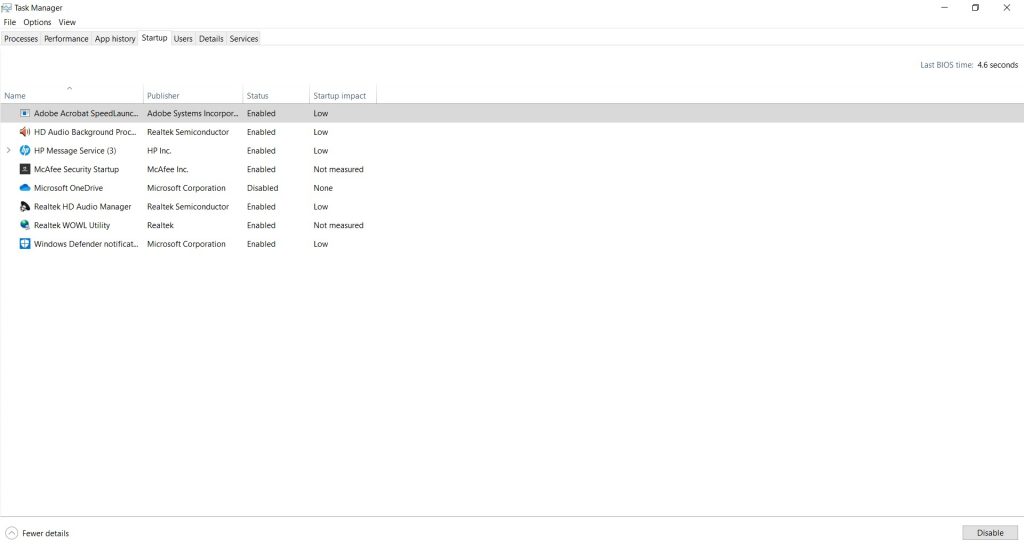This screenshot has height=549, width=1024.
Task: Click the None startup impact value
Action: pos(323,187)
